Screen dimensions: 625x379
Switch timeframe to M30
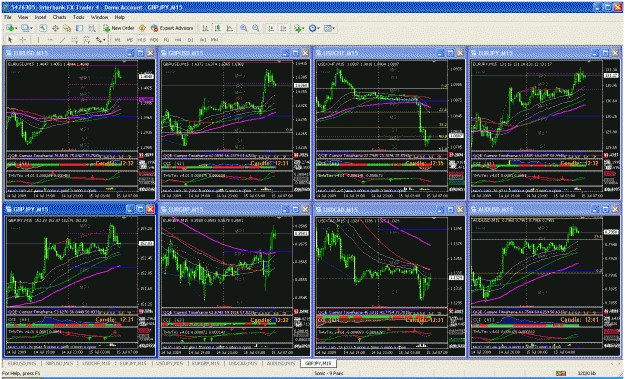coord(154,40)
